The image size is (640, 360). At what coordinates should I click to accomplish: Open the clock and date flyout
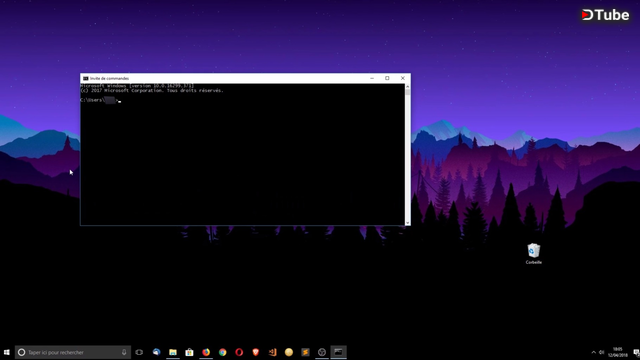coord(618,352)
